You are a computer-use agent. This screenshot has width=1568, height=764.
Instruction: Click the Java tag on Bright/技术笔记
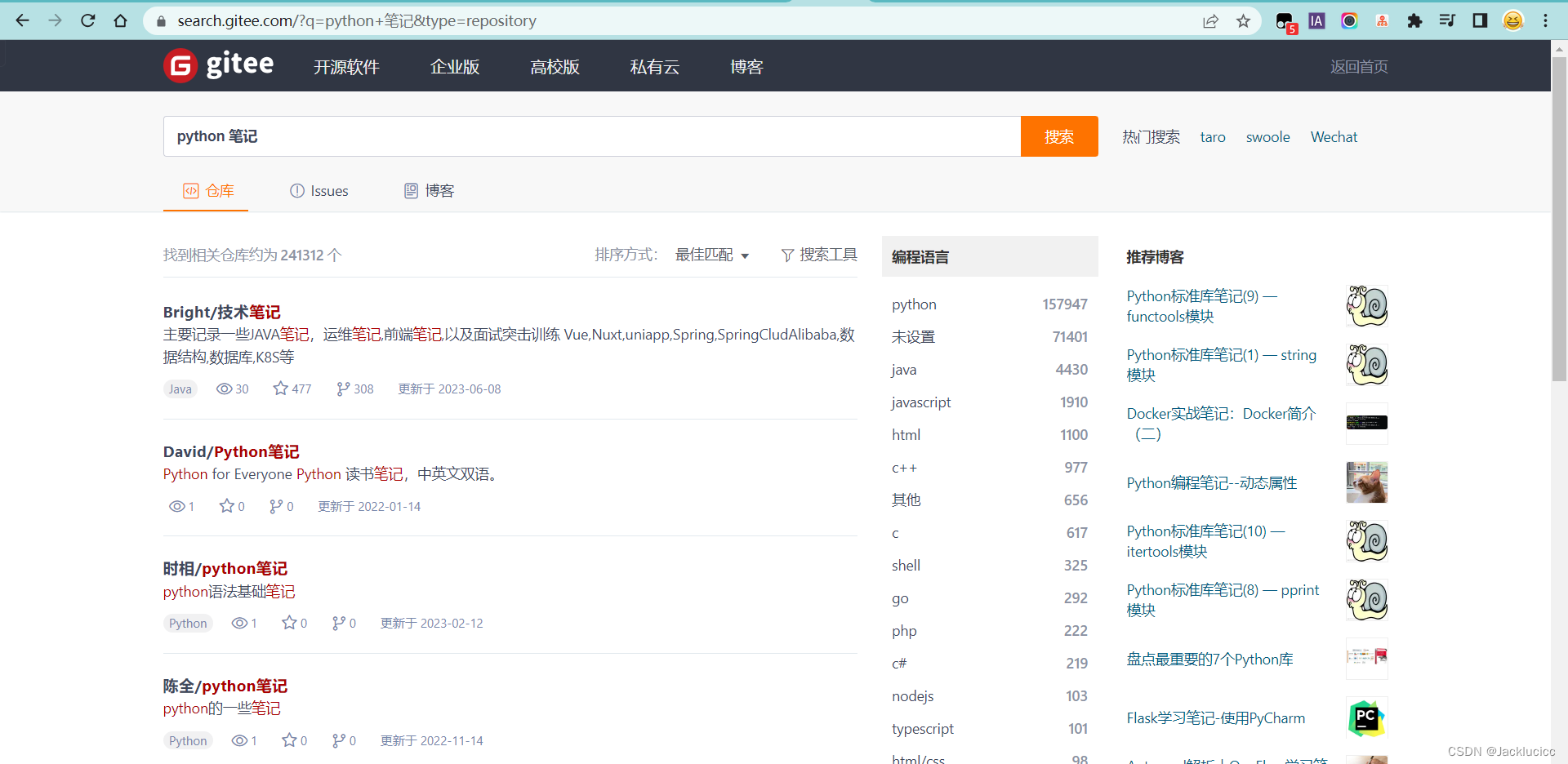coord(180,389)
